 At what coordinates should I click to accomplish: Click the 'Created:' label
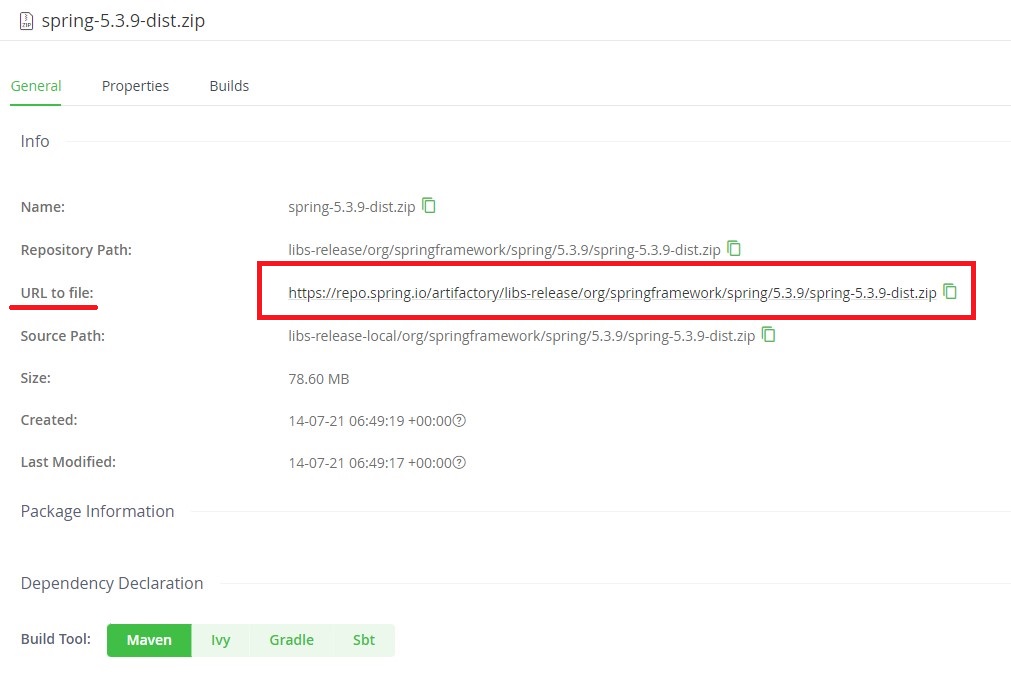tap(49, 420)
